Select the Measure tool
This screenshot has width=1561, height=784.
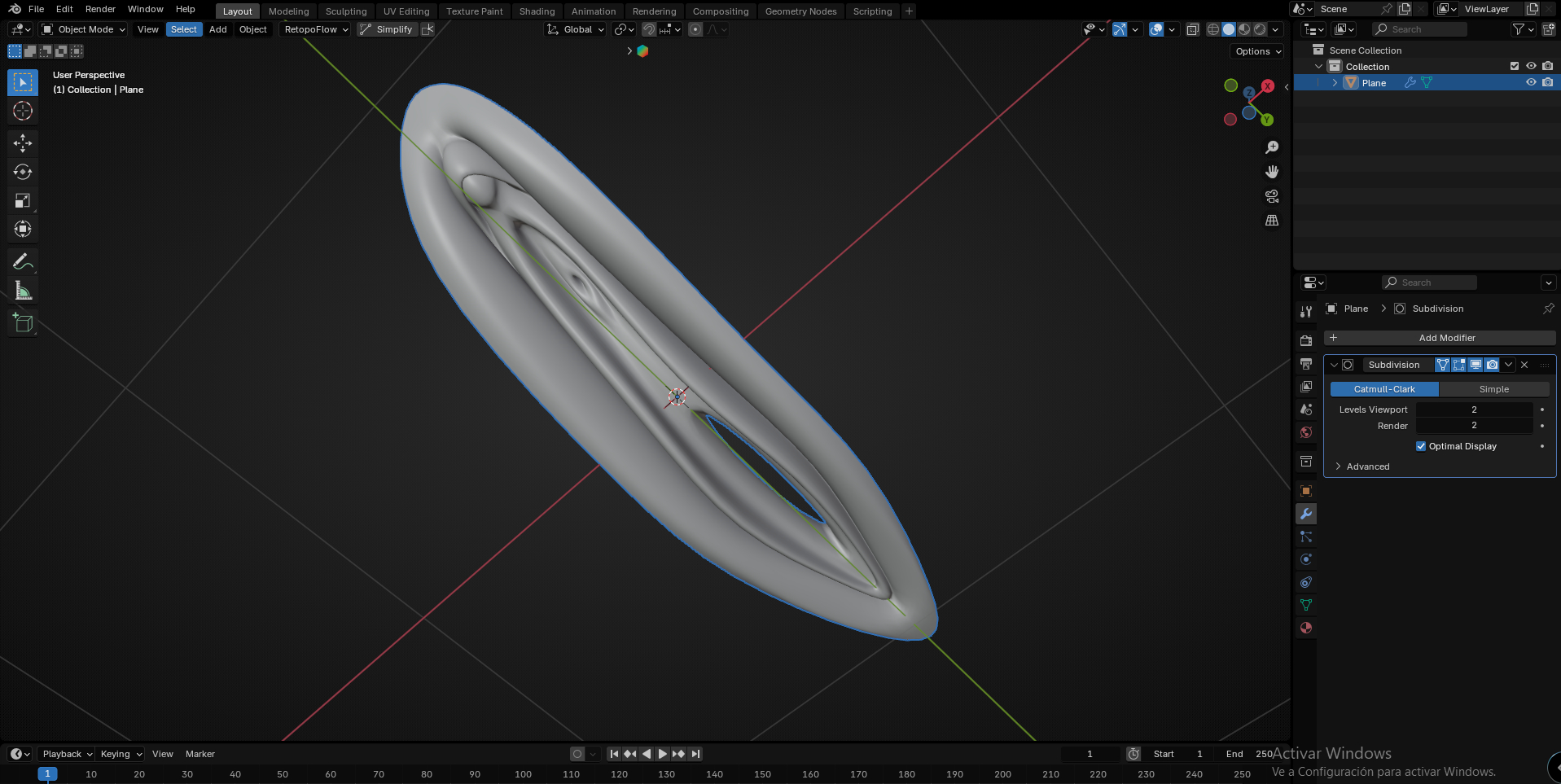(x=23, y=291)
